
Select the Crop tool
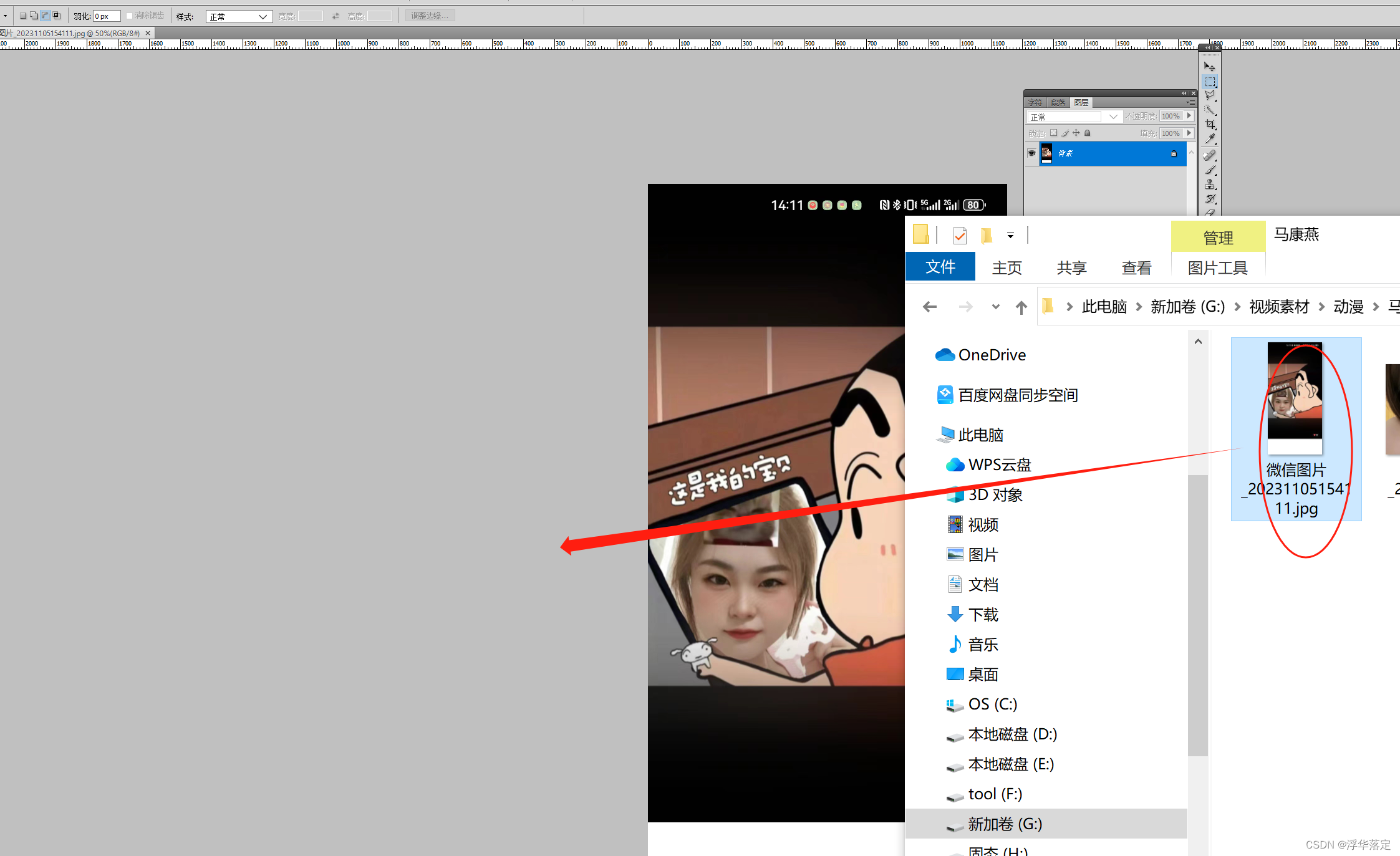(x=1210, y=125)
